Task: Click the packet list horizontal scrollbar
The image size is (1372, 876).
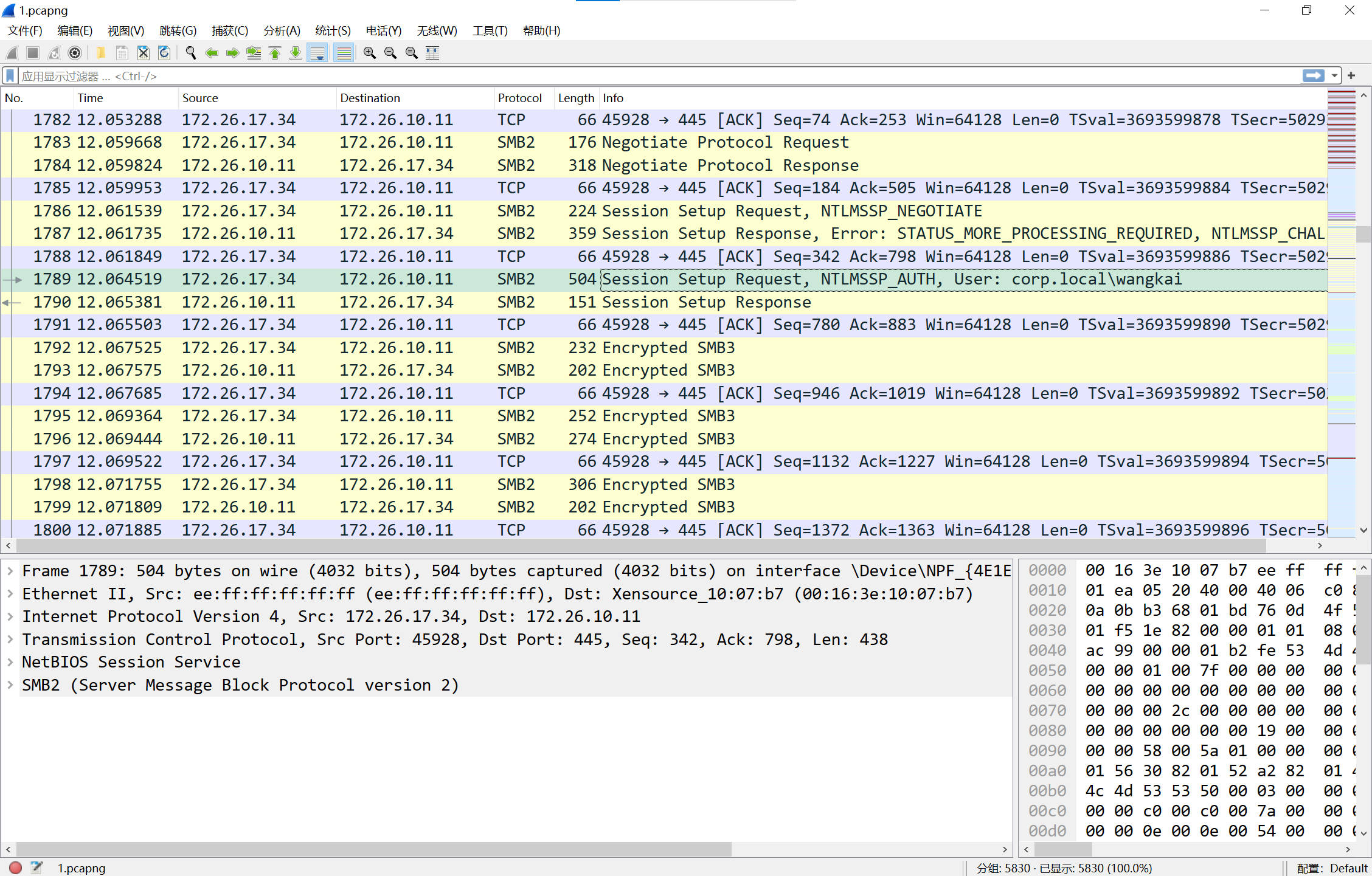Action: click(x=641, y=546)
